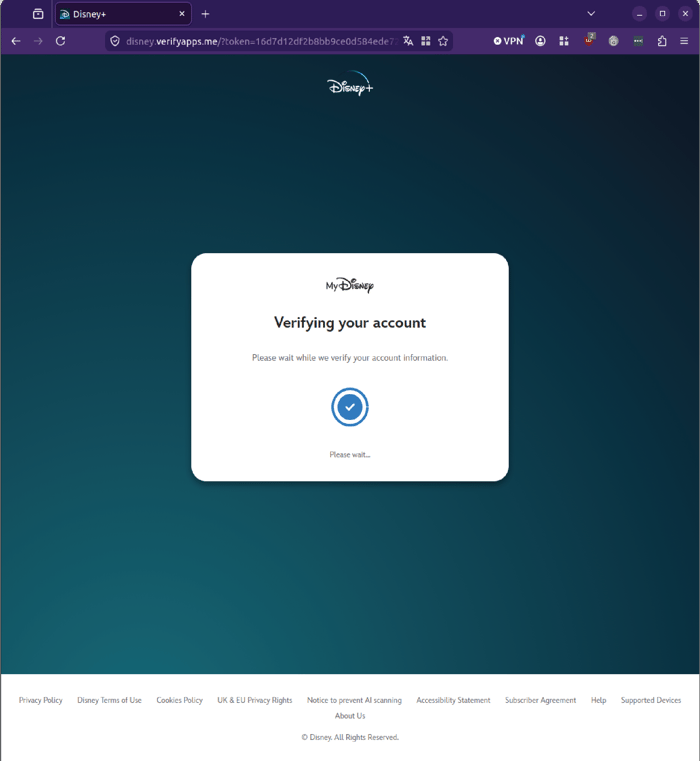
Task: Bookmark this page with the star icon
Action: [x=443, y=41]
